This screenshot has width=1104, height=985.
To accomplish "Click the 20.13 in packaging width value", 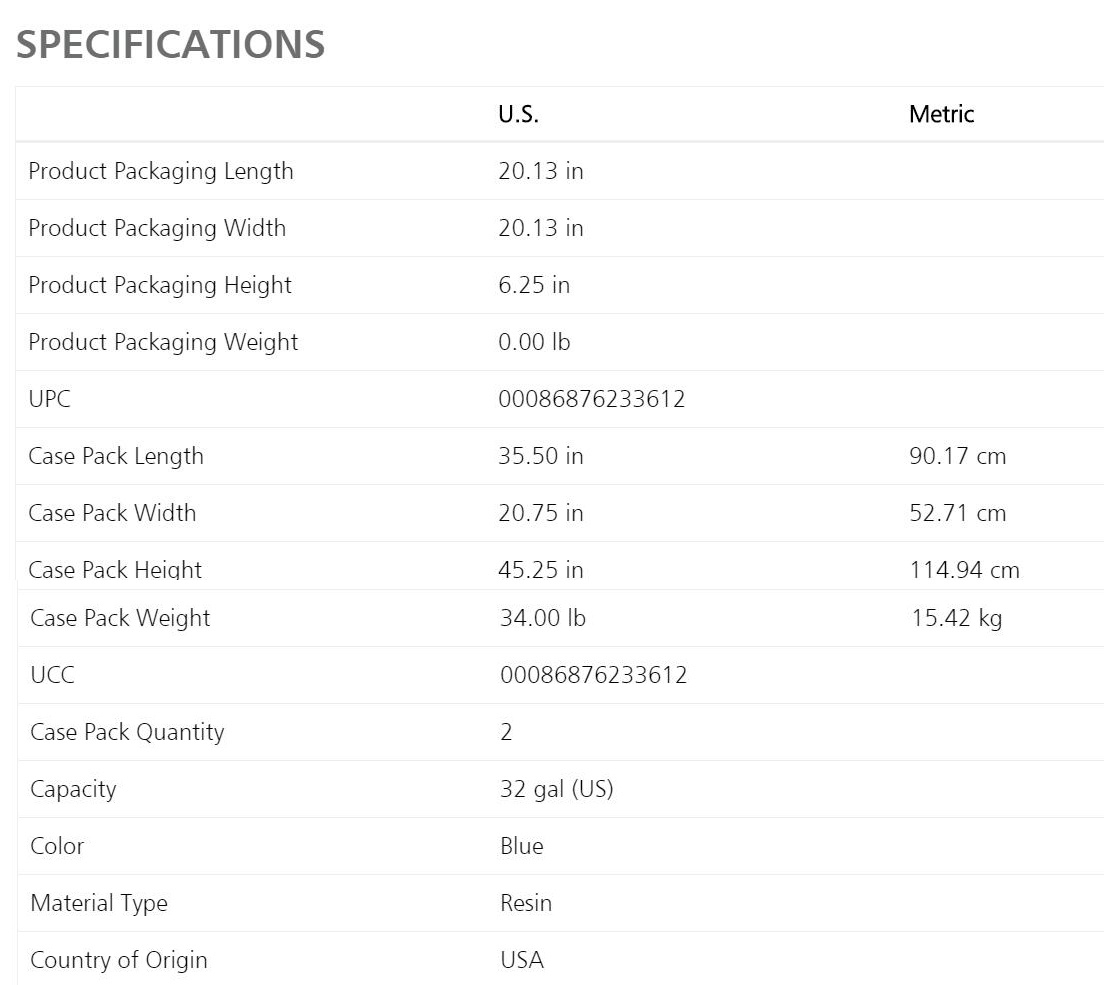I will (541, 228).
